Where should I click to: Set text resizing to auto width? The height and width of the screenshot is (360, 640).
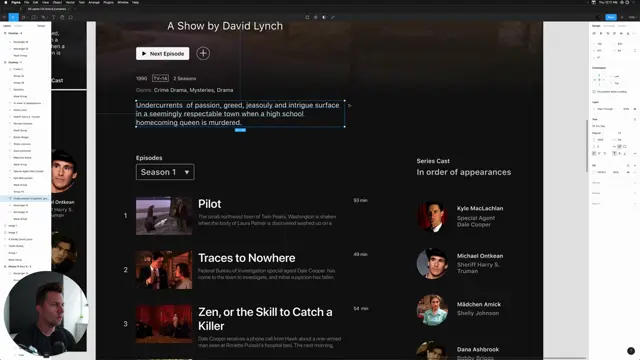pos(614,147)
